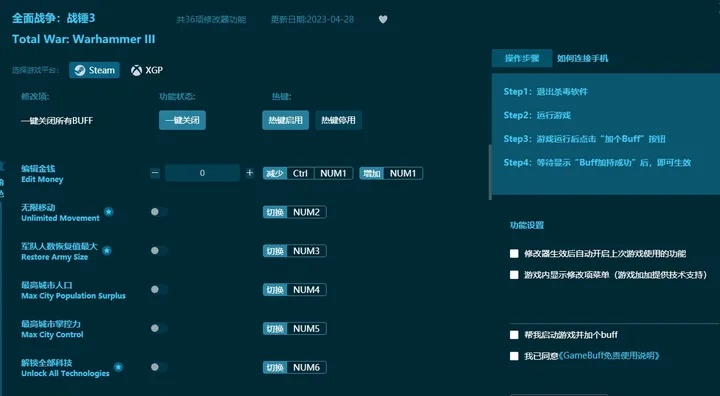
Task: Click Step4 Buff加持成功 instruction text
Action: [x=597, y=163]
